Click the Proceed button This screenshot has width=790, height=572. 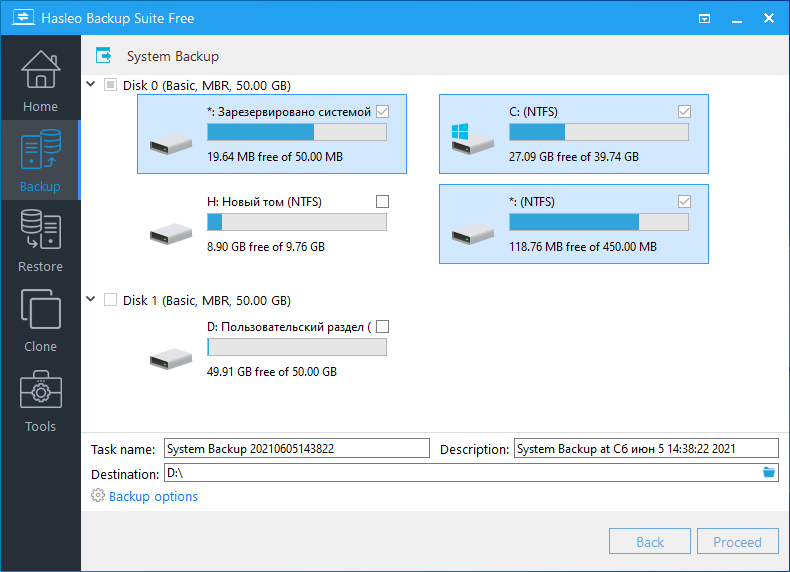pyautogui.click(x=738, y=541)
